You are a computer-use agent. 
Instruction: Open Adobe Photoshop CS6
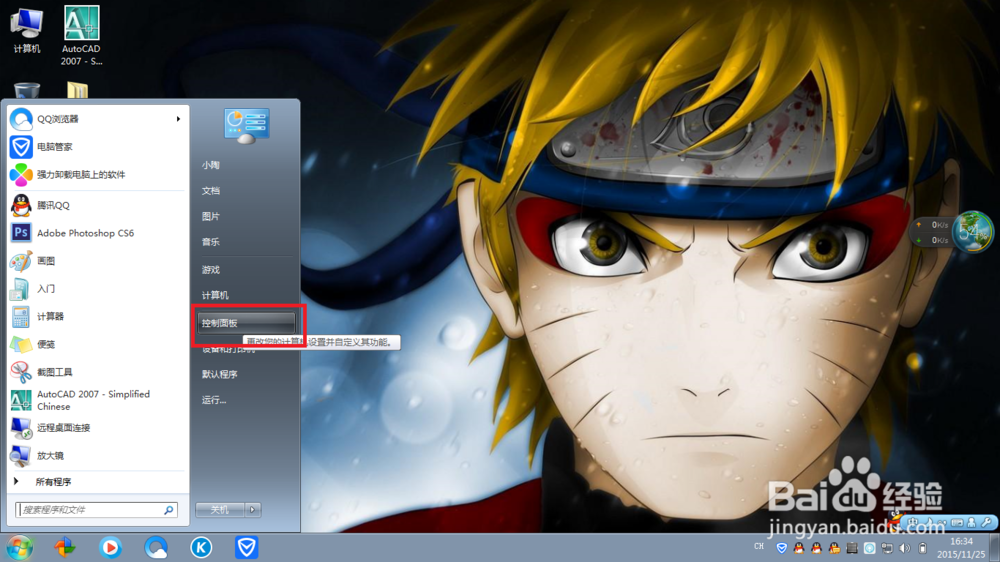coord(96,233)
